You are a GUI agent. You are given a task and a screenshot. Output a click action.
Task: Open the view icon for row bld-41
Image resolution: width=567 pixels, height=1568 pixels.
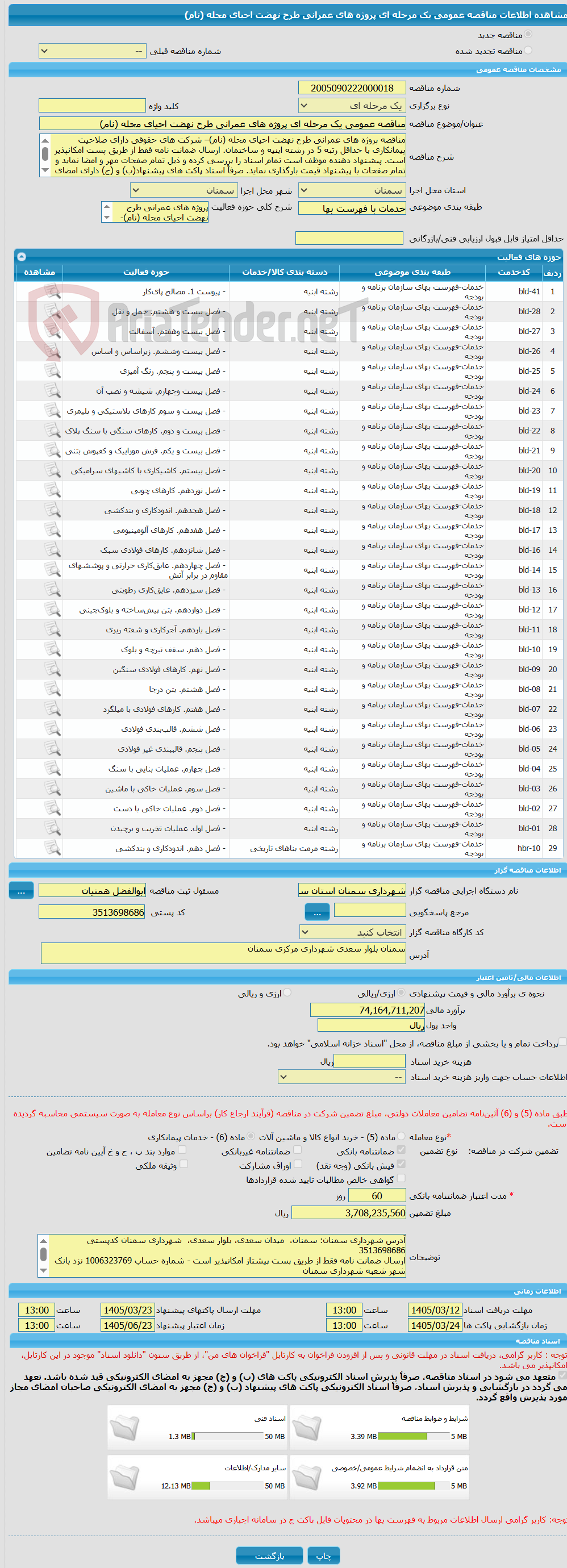tap(53, 291)
